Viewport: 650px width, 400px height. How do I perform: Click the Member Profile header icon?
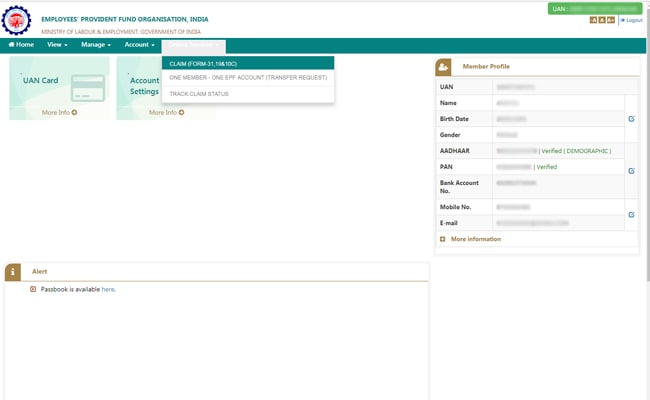coord(444,66)
